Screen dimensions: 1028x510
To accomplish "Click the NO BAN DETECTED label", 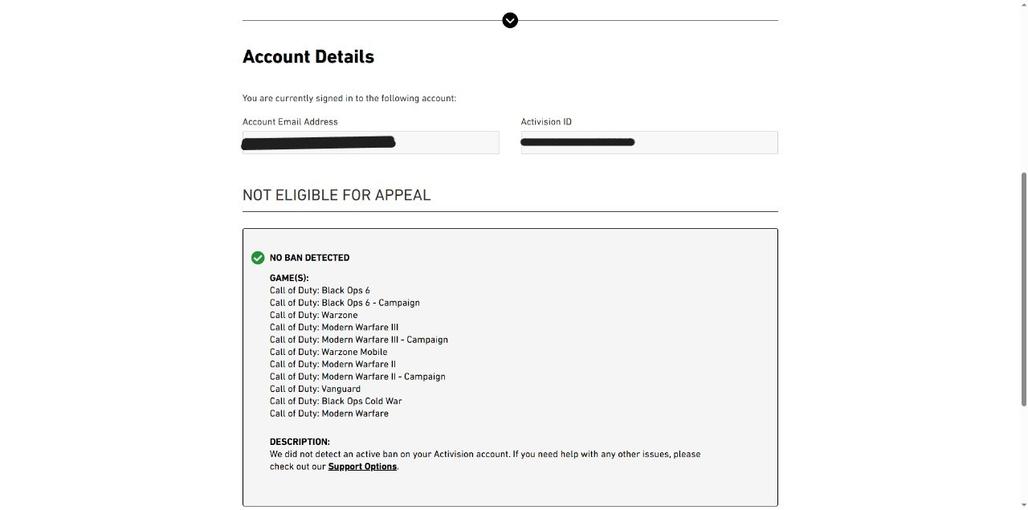I will point(309,258).
